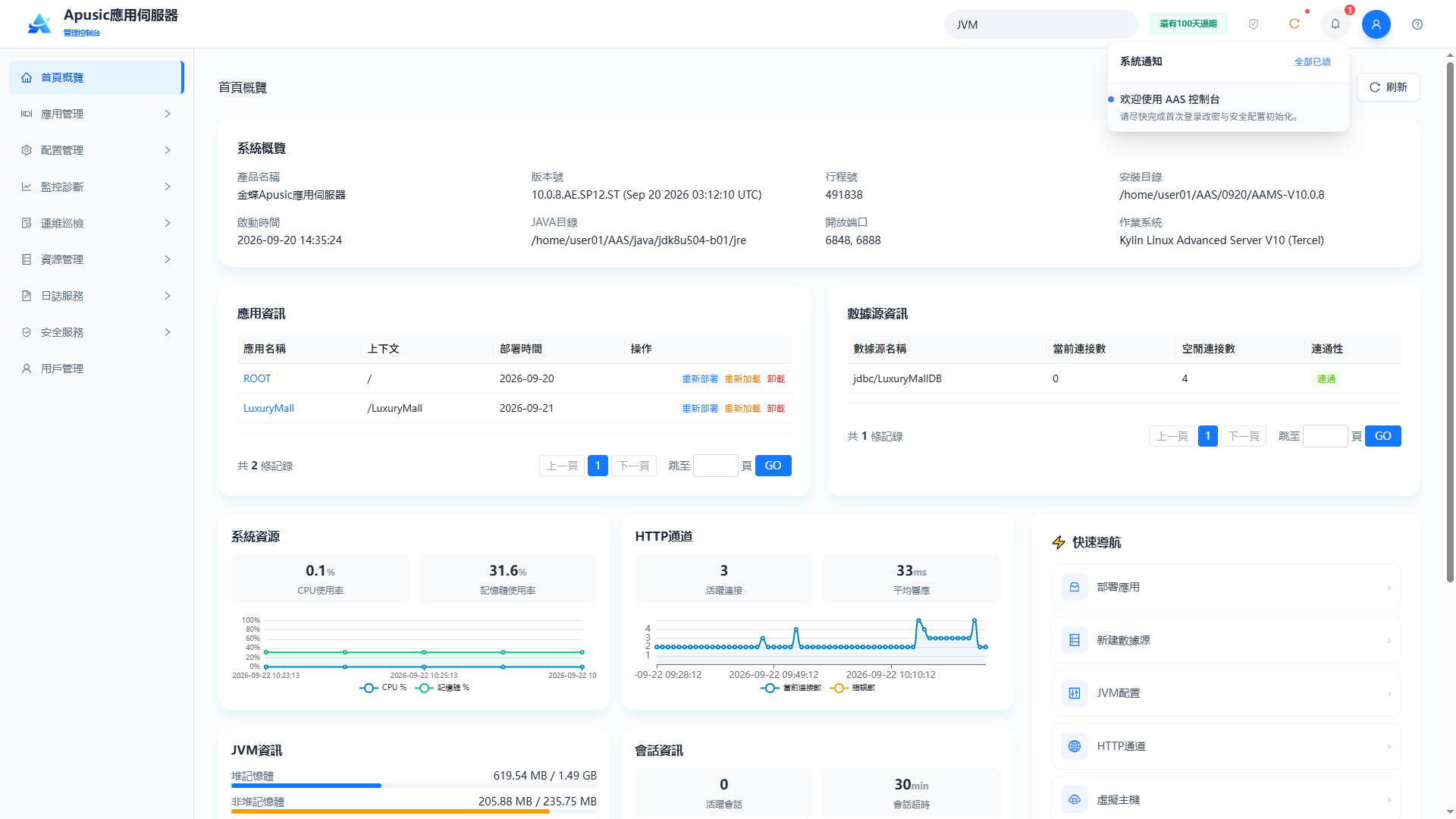Click the 新建數據源 quick navigation icon
1456x819 pixels.
point(1075,640)
